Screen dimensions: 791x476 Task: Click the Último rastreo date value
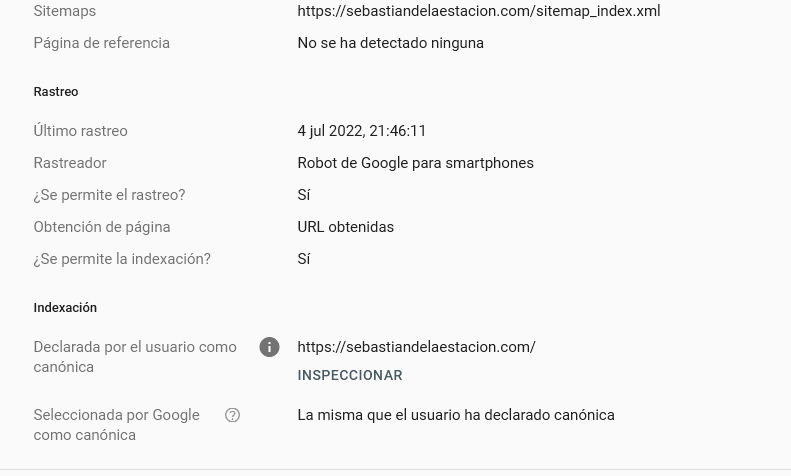click(x=362, y=131)
